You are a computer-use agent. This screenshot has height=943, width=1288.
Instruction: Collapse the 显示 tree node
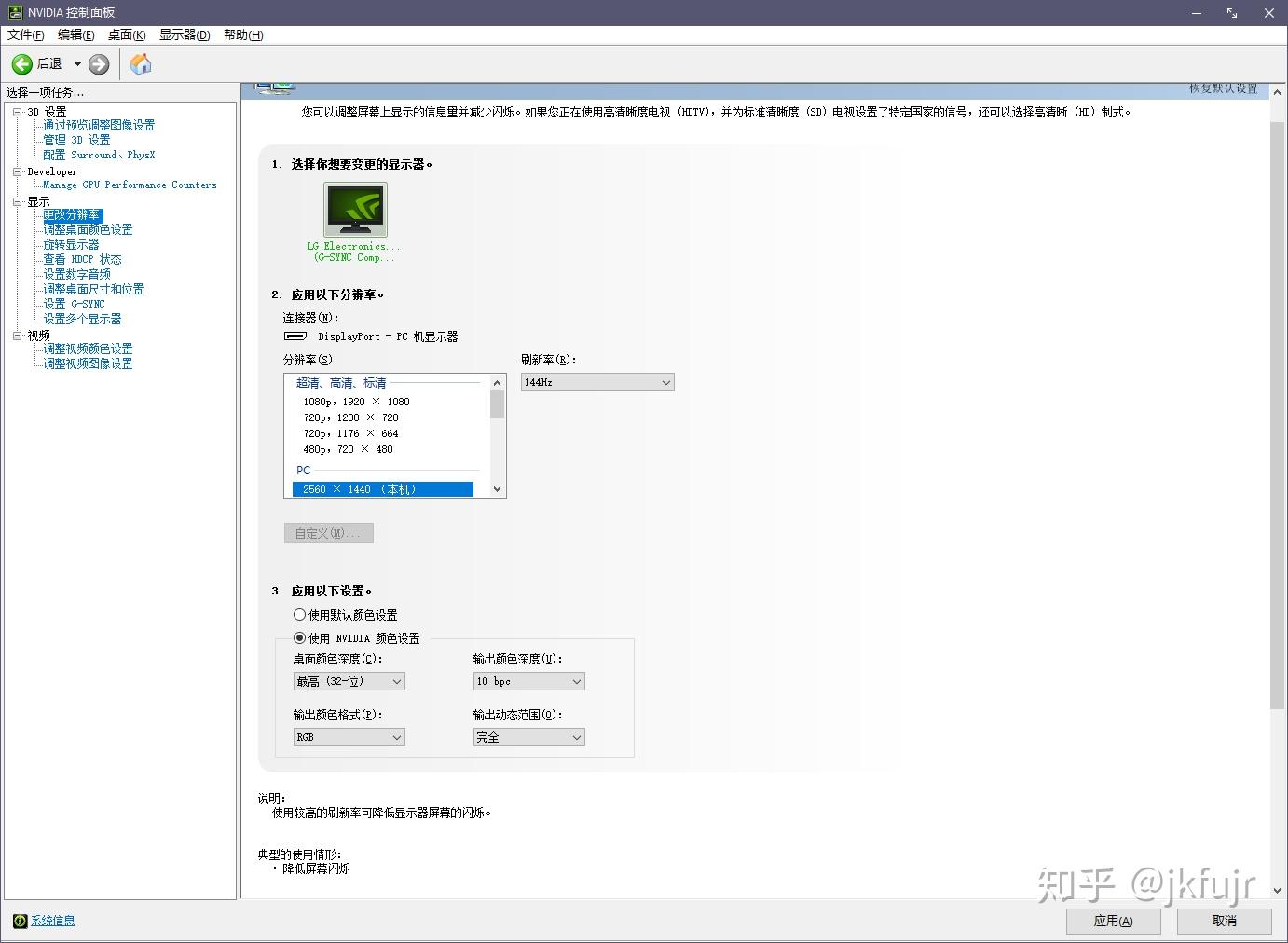click(x=17, y=200)
